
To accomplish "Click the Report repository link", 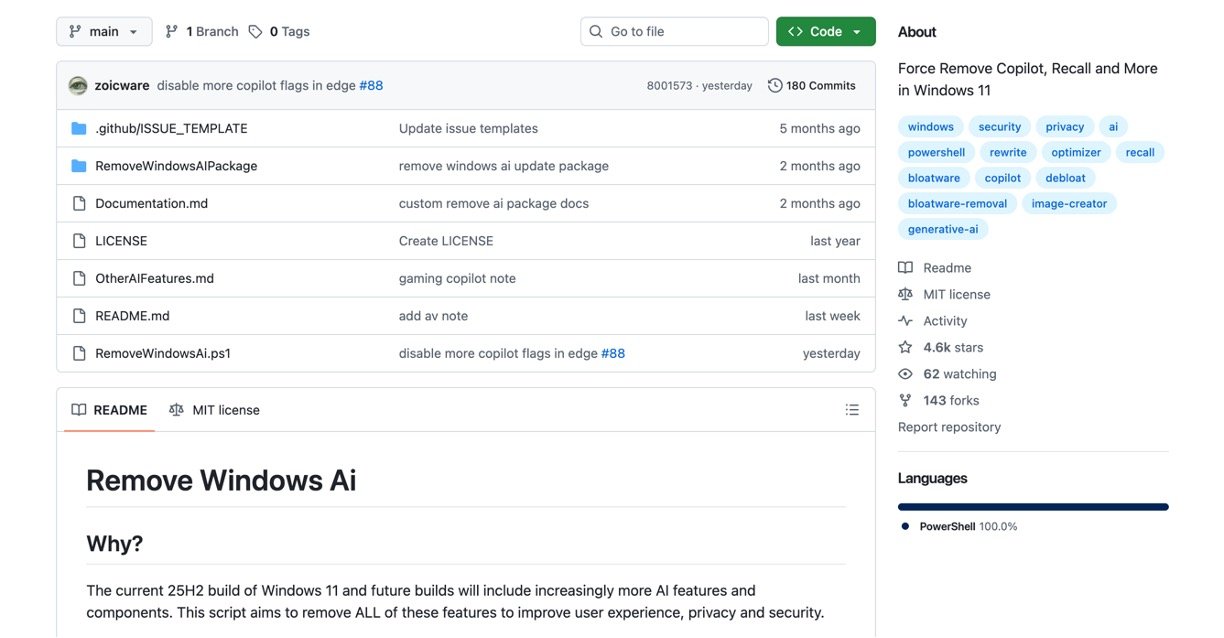I will pos(949,427).
